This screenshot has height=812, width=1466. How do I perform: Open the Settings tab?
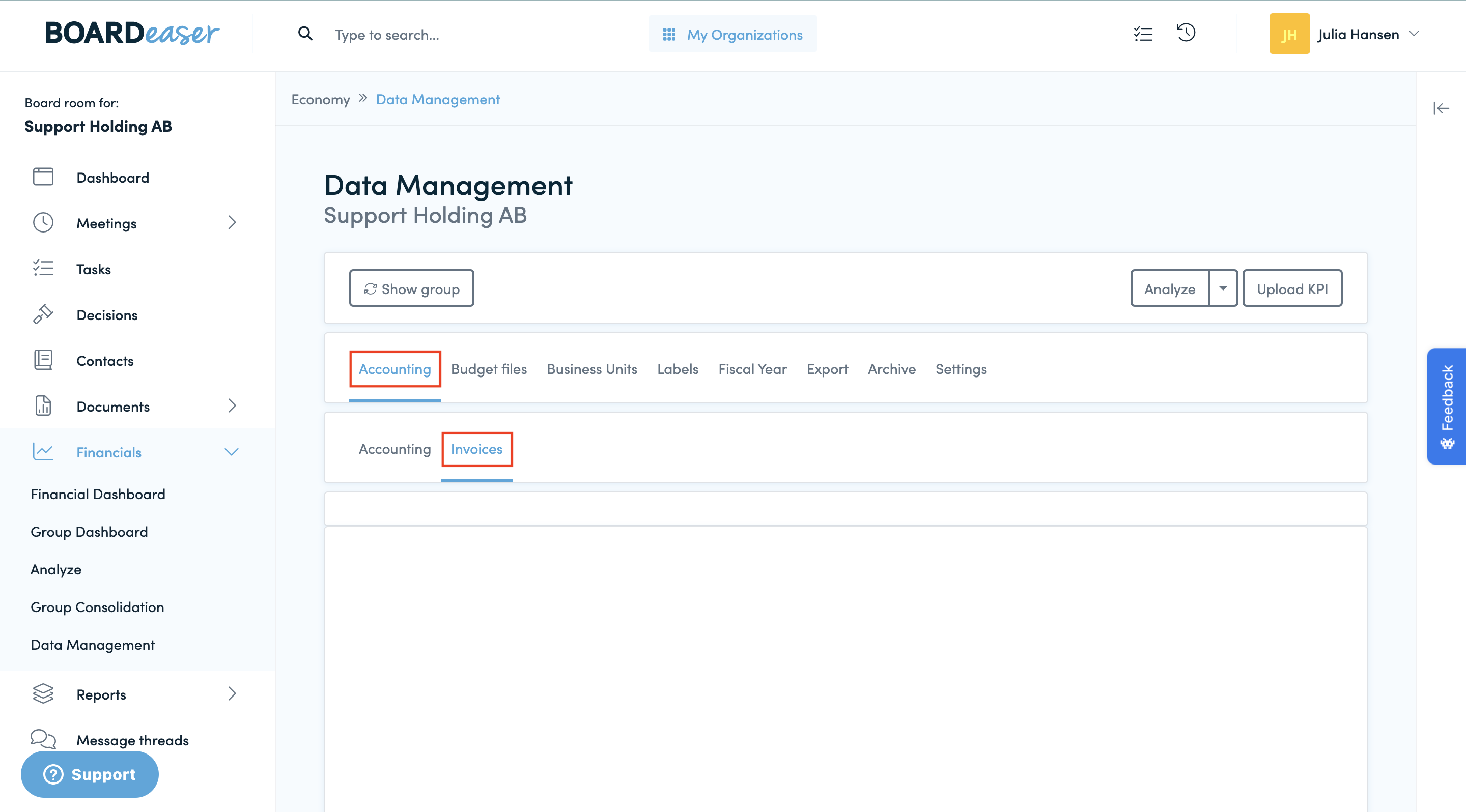pyautogui.click(x=961, y=369)
